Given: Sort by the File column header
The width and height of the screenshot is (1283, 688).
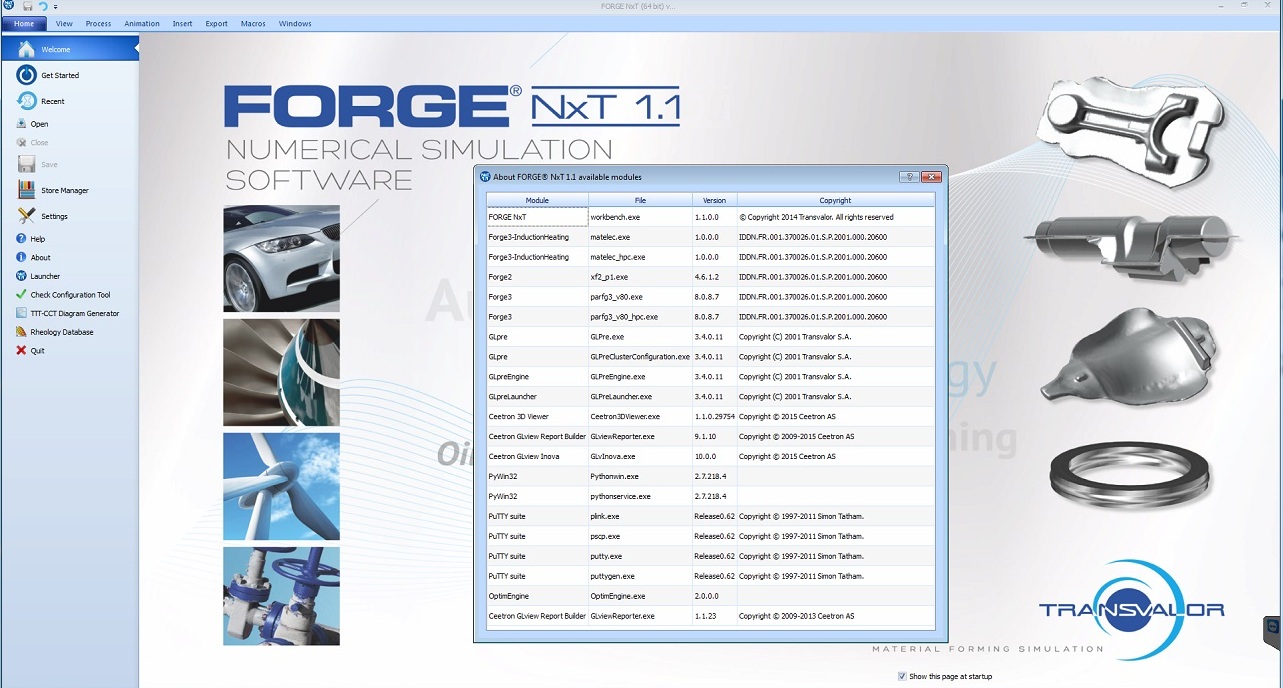Looking at the screenshot, I should 640,200.
